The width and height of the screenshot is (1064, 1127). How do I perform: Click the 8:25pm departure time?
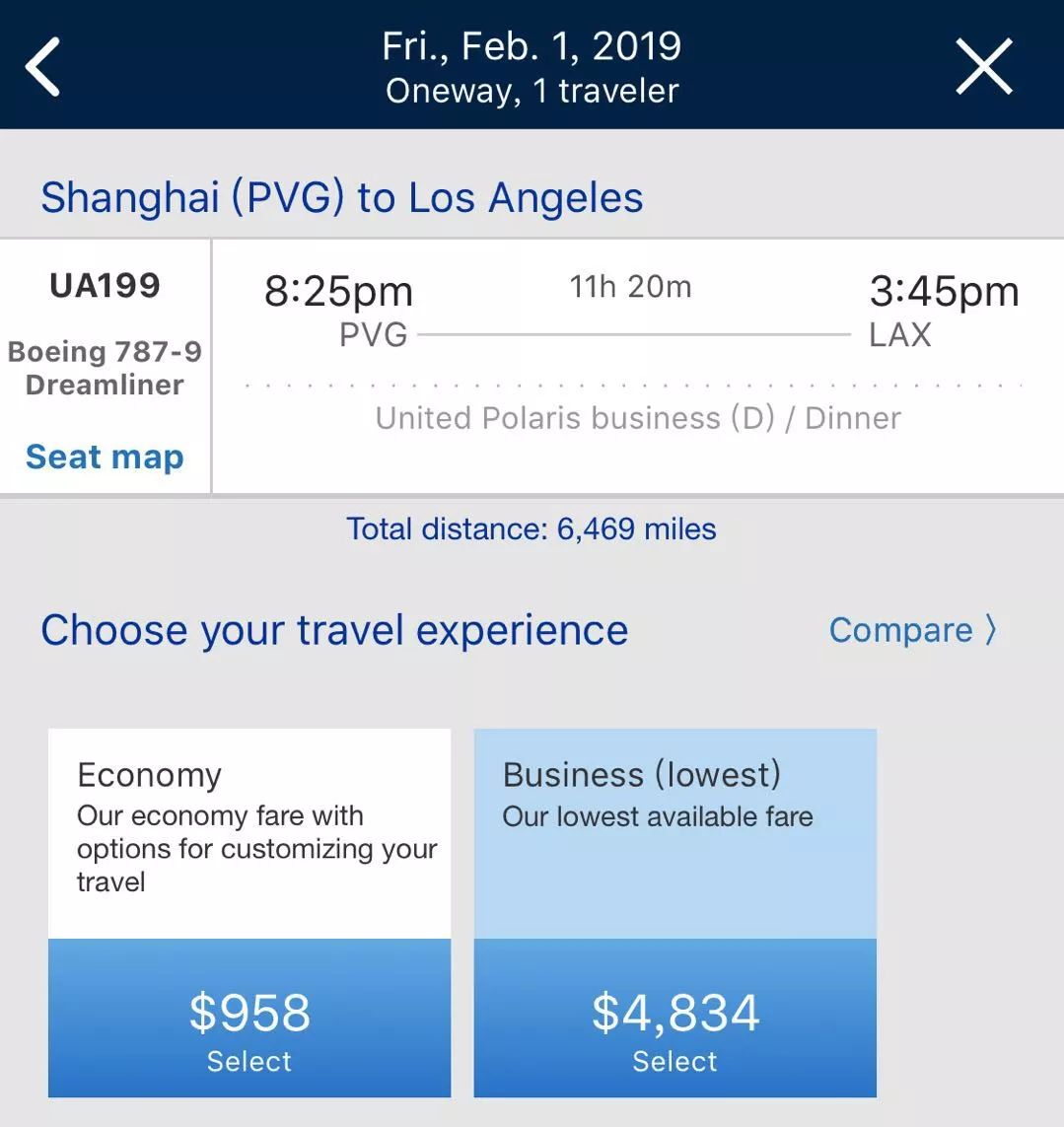(338, 292)
